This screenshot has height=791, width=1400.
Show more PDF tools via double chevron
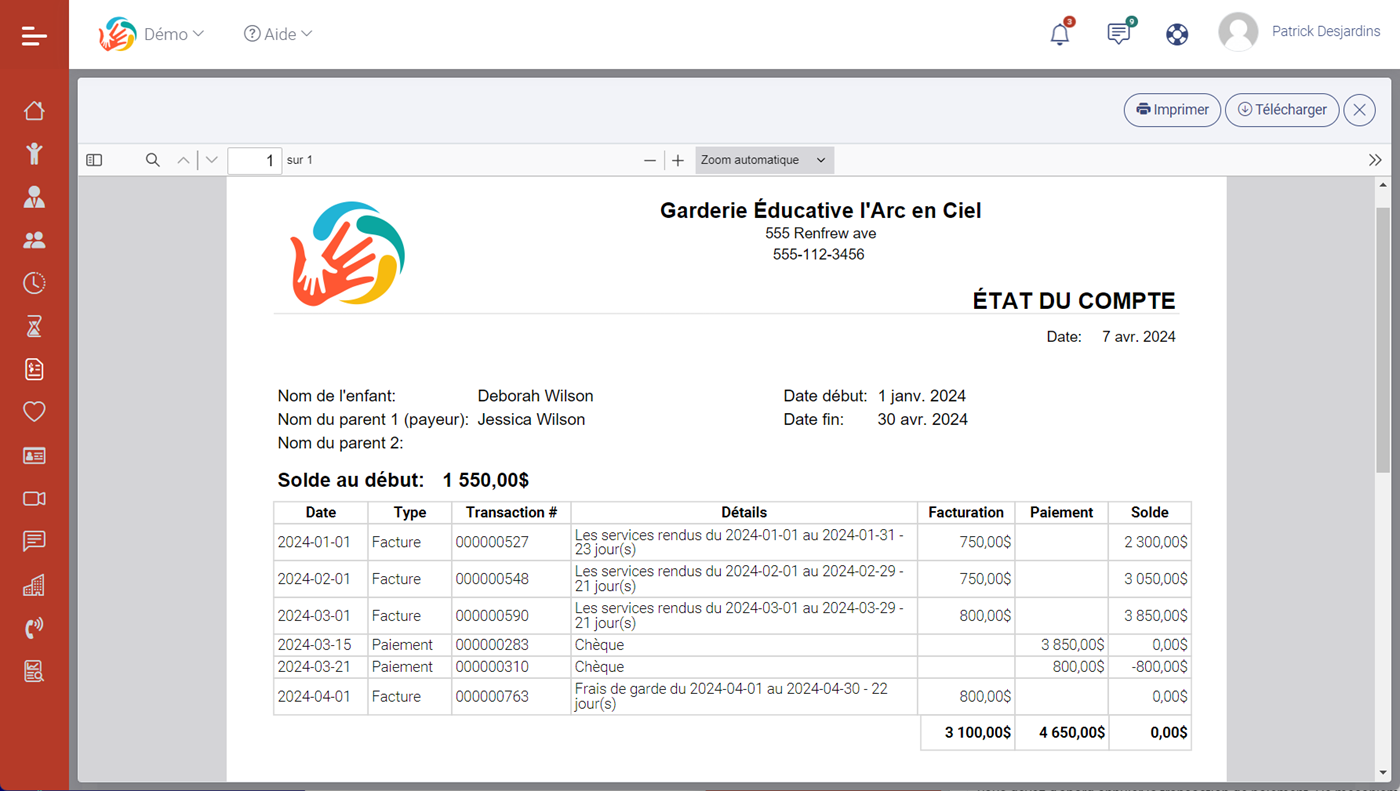click(x=1375, y=160)
